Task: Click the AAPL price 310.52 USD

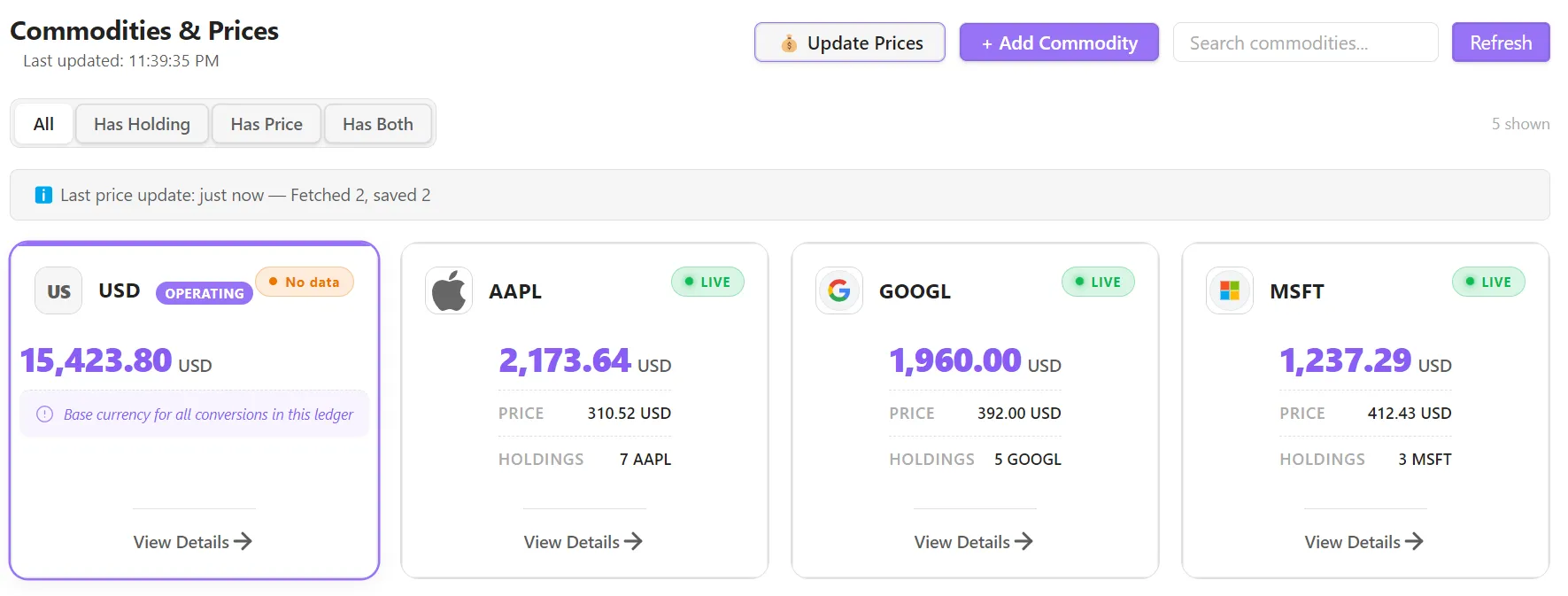Action: click(630, 414)
